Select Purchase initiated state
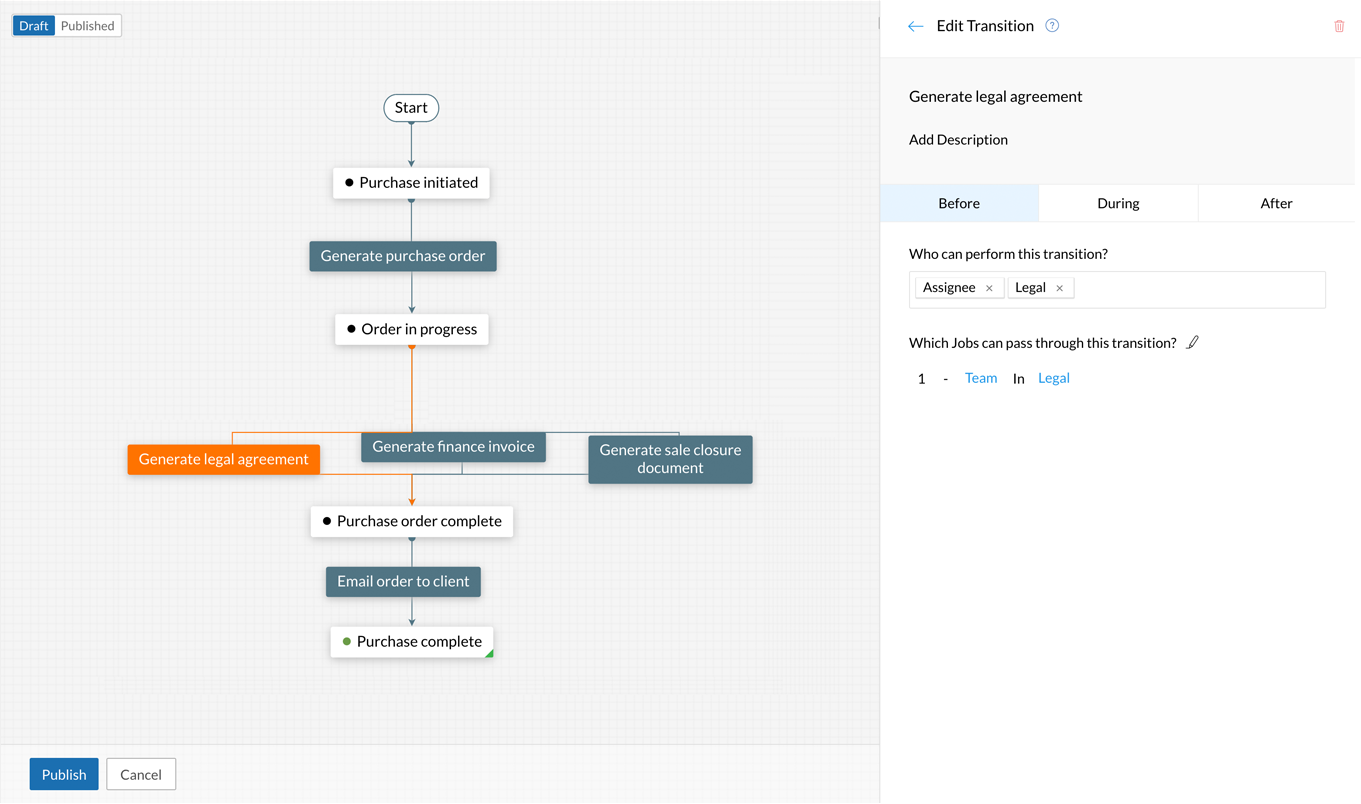The width and height of the screenshot is (1361, 804). click(x=411, y=183)
